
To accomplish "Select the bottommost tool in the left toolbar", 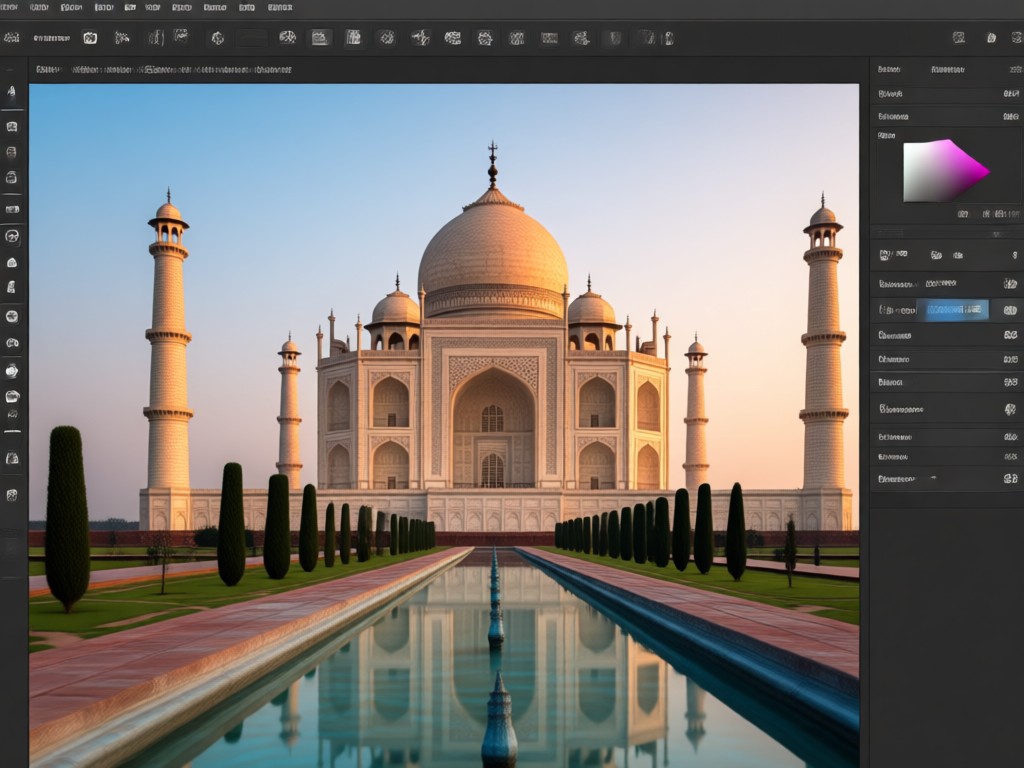I will coord(12,495).
